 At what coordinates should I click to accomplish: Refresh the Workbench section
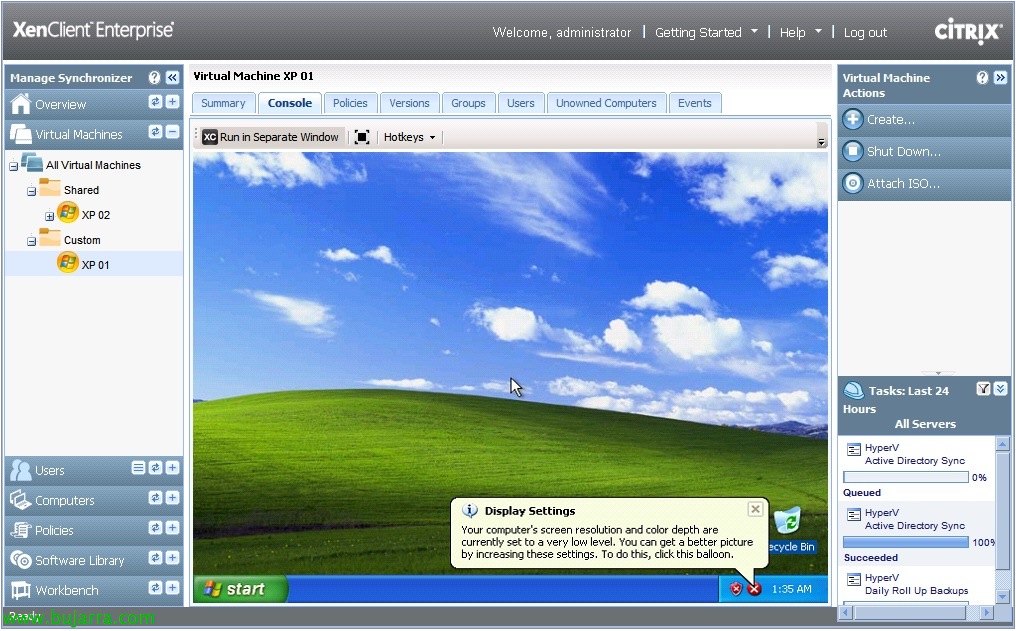point(156,588)
